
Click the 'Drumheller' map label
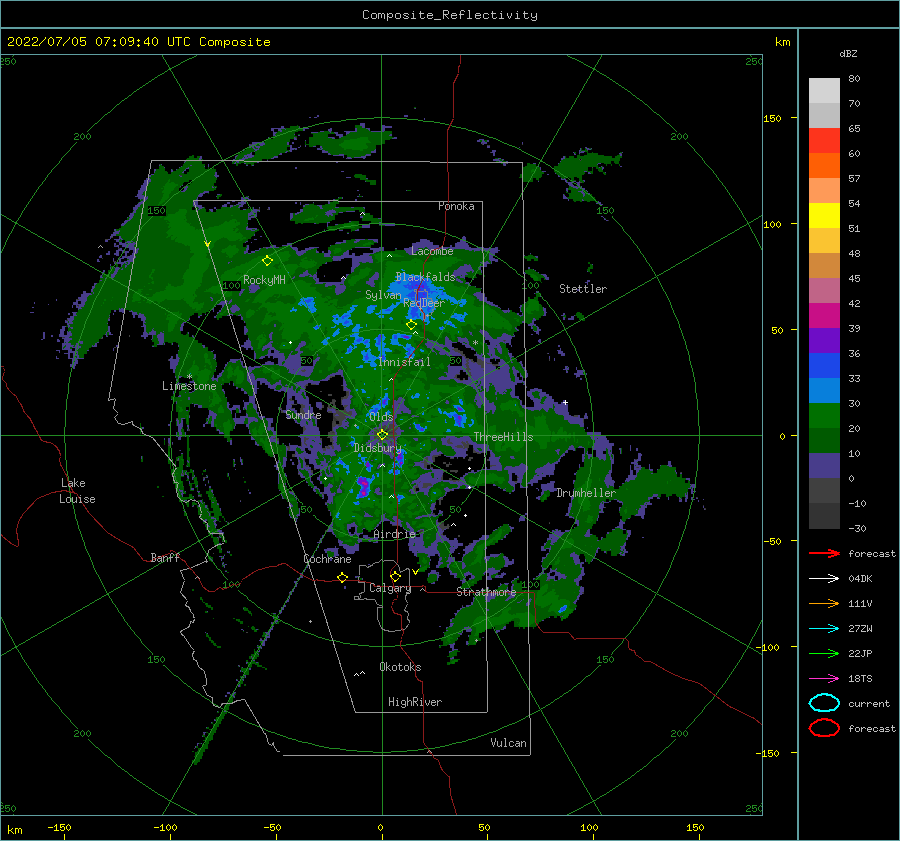tap(586, 493)
